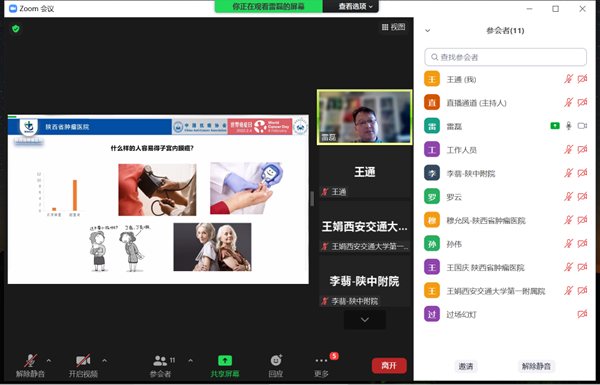
Task: Click camera-off icon for 工作人员
Action: tap(582, 150)
